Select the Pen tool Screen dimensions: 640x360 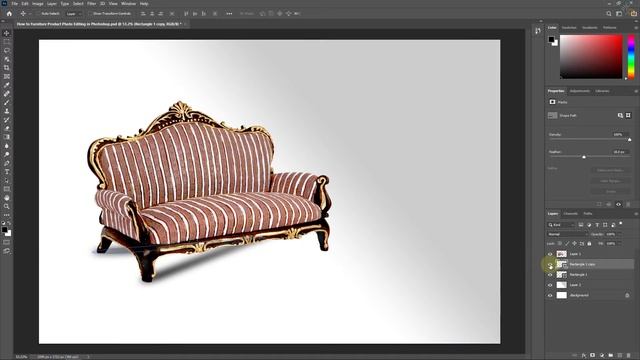[x=7, y=163]
